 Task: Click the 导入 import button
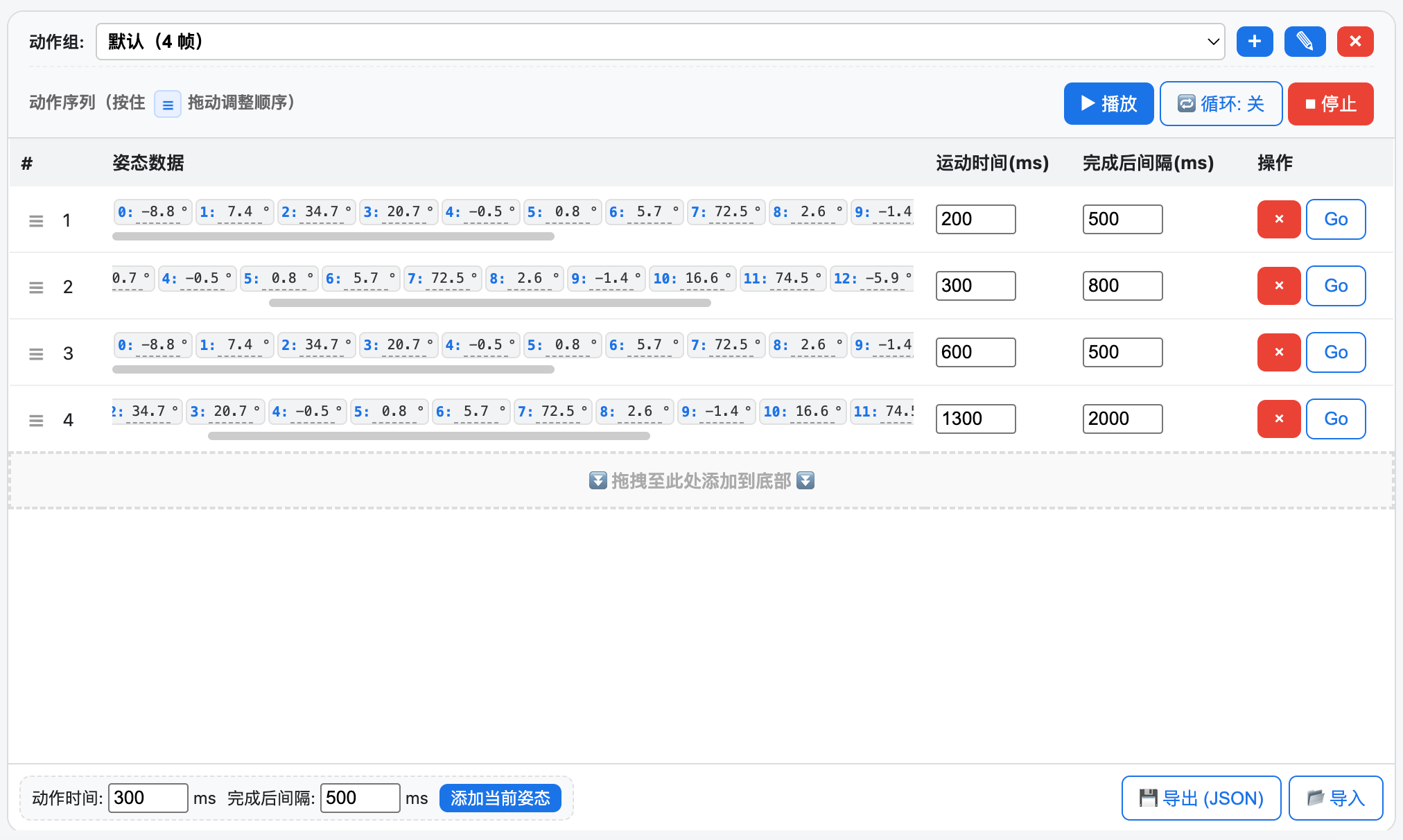[1335, 798]
